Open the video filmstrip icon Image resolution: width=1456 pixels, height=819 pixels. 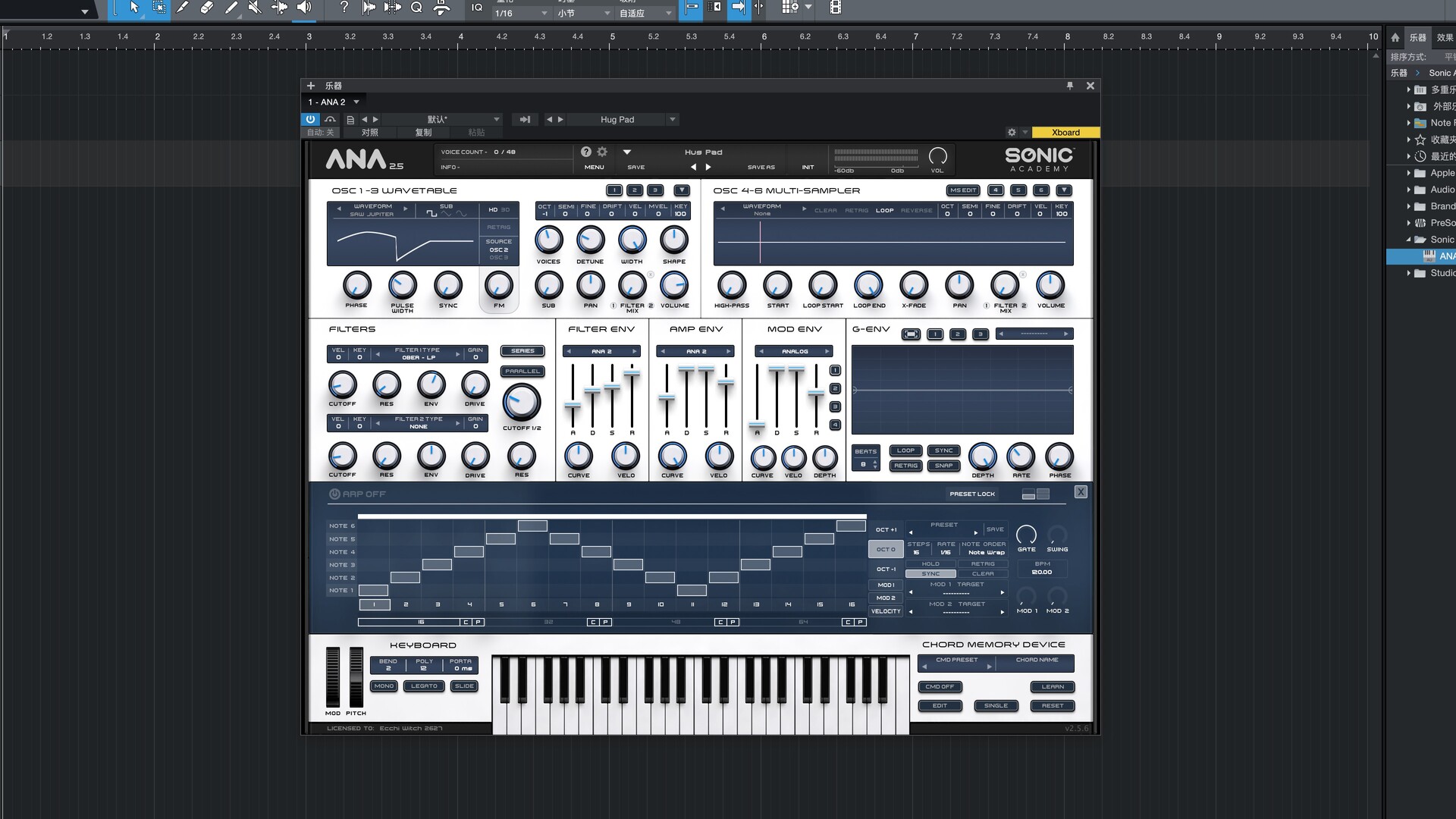(x=835, y=8)
